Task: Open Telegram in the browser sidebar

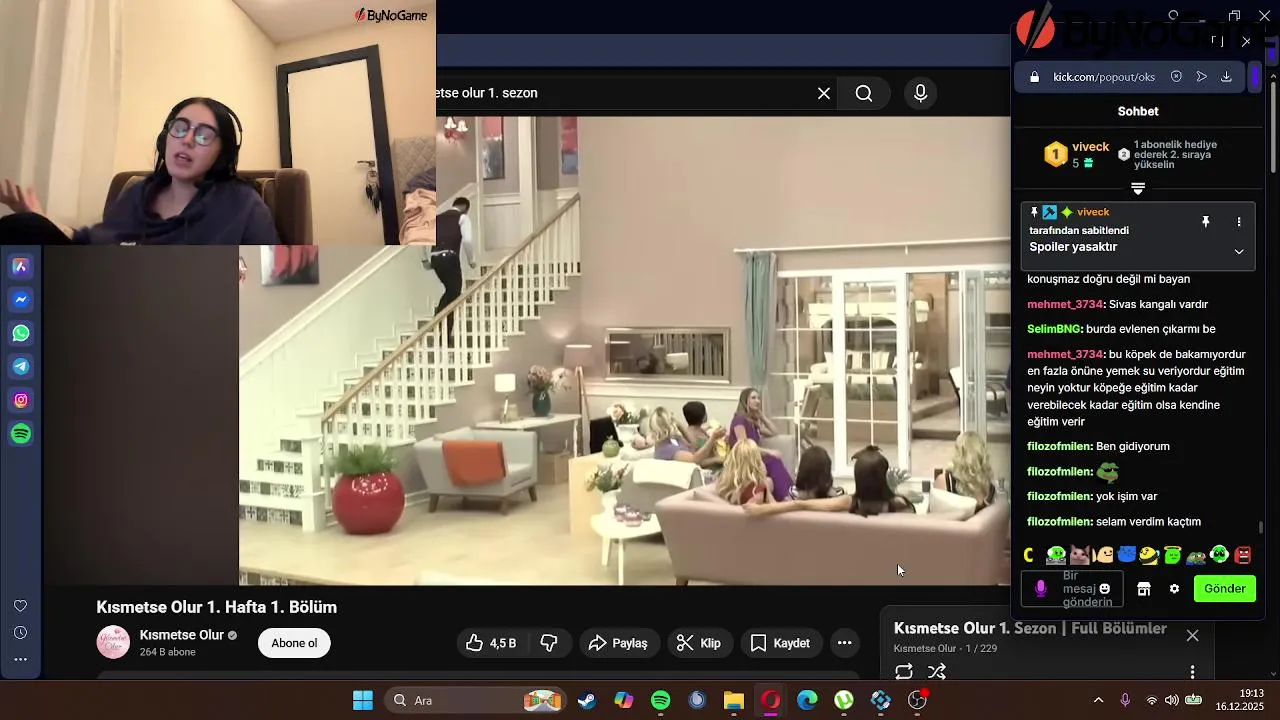Action: [21, 367]
